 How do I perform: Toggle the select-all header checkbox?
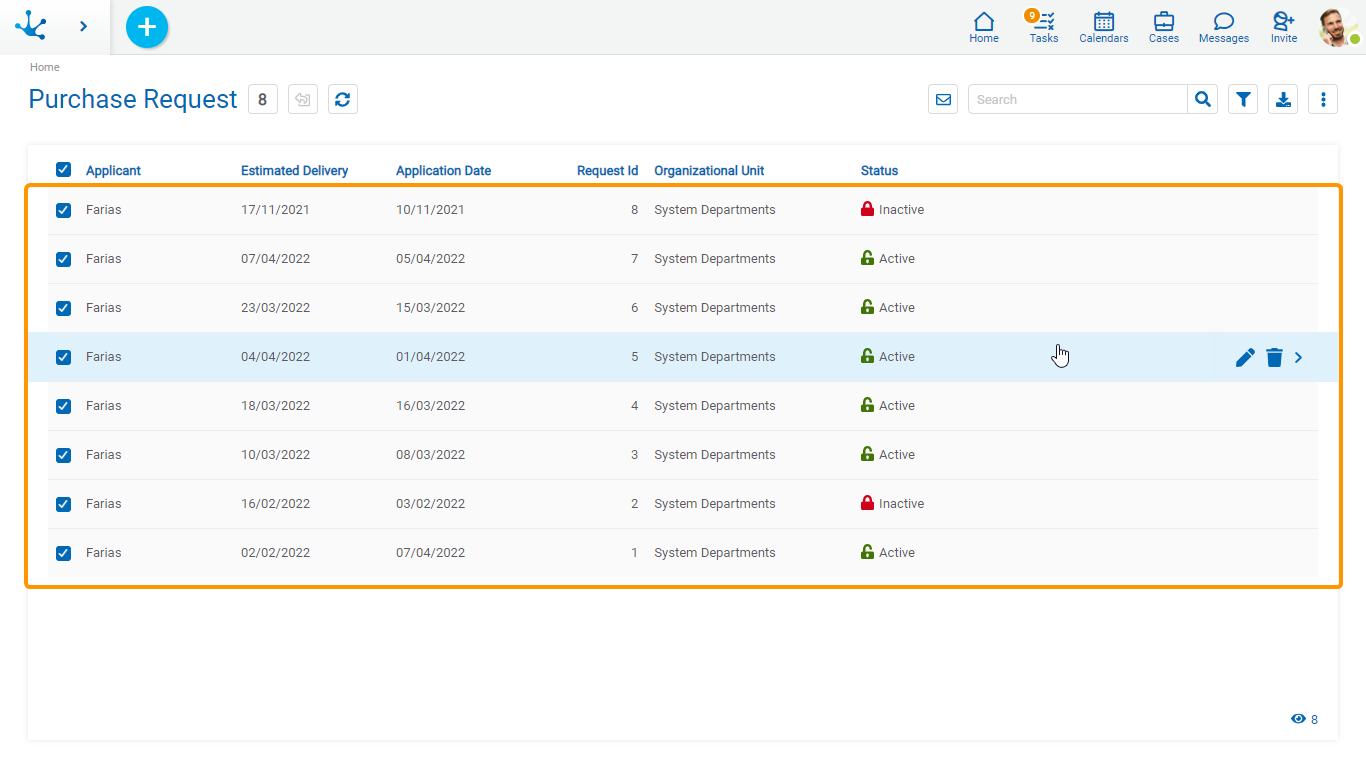[63, 169]
